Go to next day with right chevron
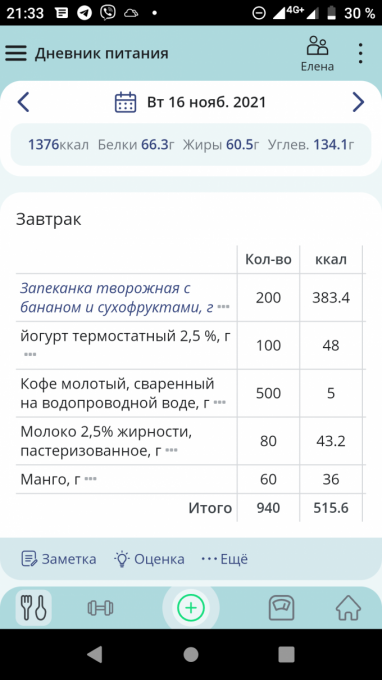Image resolution: width=382 pixels, height=680 pixels. point(358,102)
